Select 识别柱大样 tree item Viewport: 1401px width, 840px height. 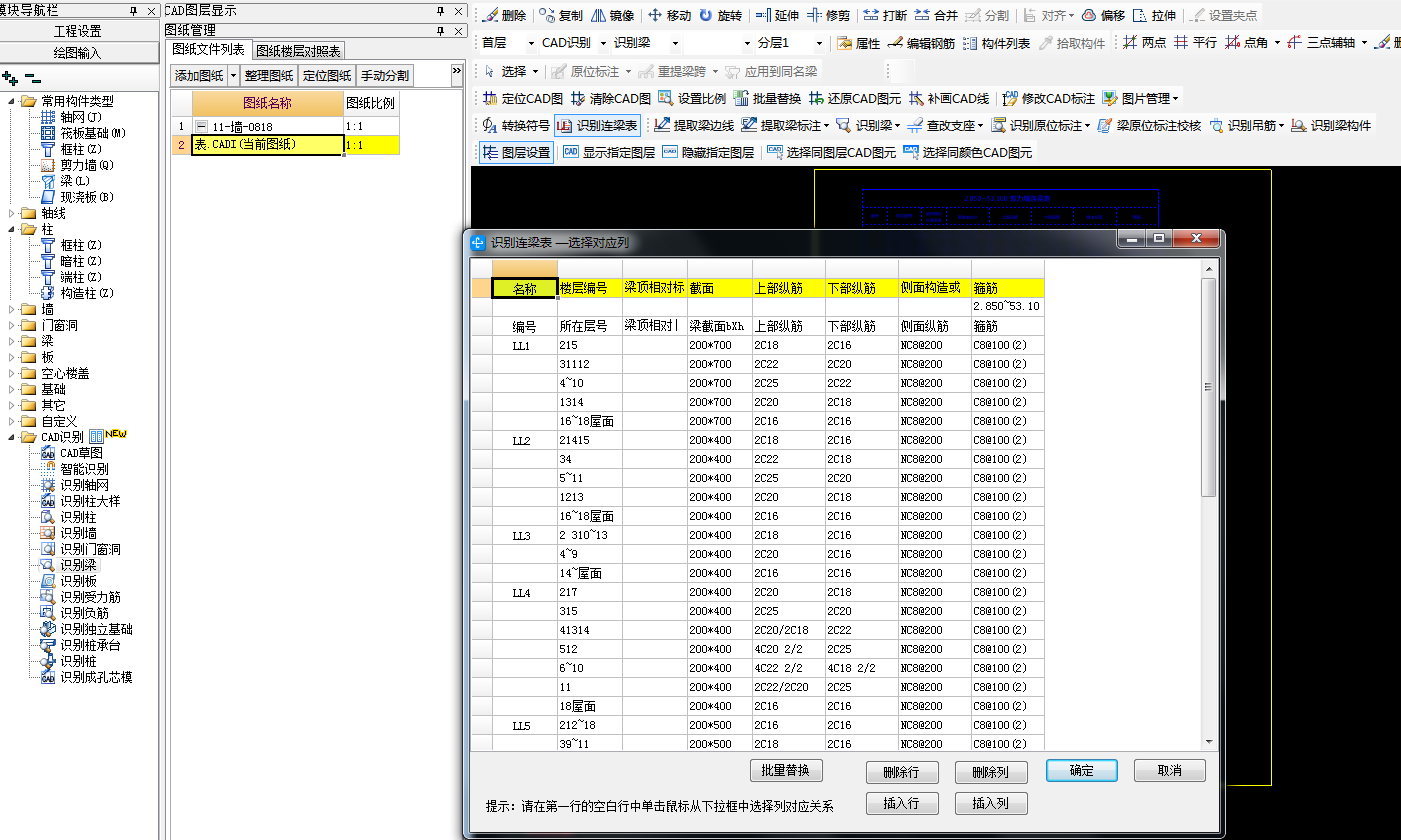pos(90,501)
